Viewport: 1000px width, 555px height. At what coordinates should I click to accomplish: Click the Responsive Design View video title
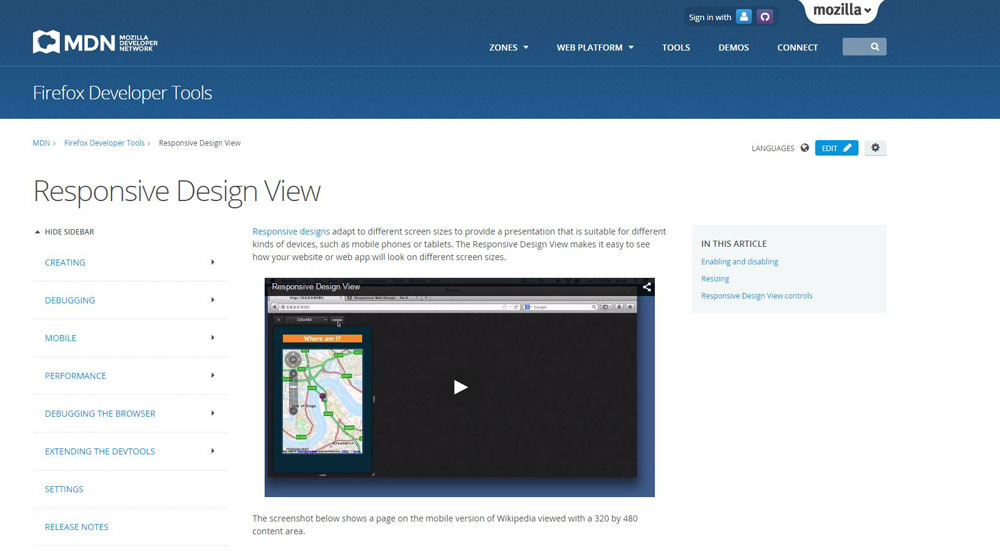[x=316, y=286]
